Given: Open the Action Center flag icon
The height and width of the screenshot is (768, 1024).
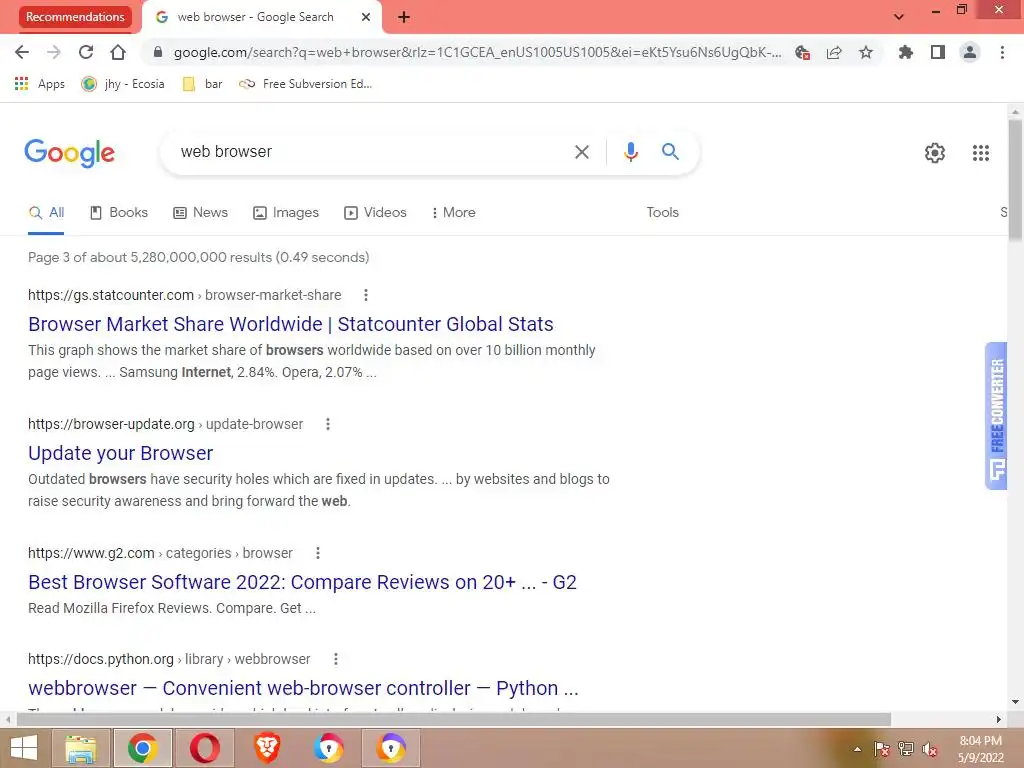Looking at the screenshot, I should (882, 749).
